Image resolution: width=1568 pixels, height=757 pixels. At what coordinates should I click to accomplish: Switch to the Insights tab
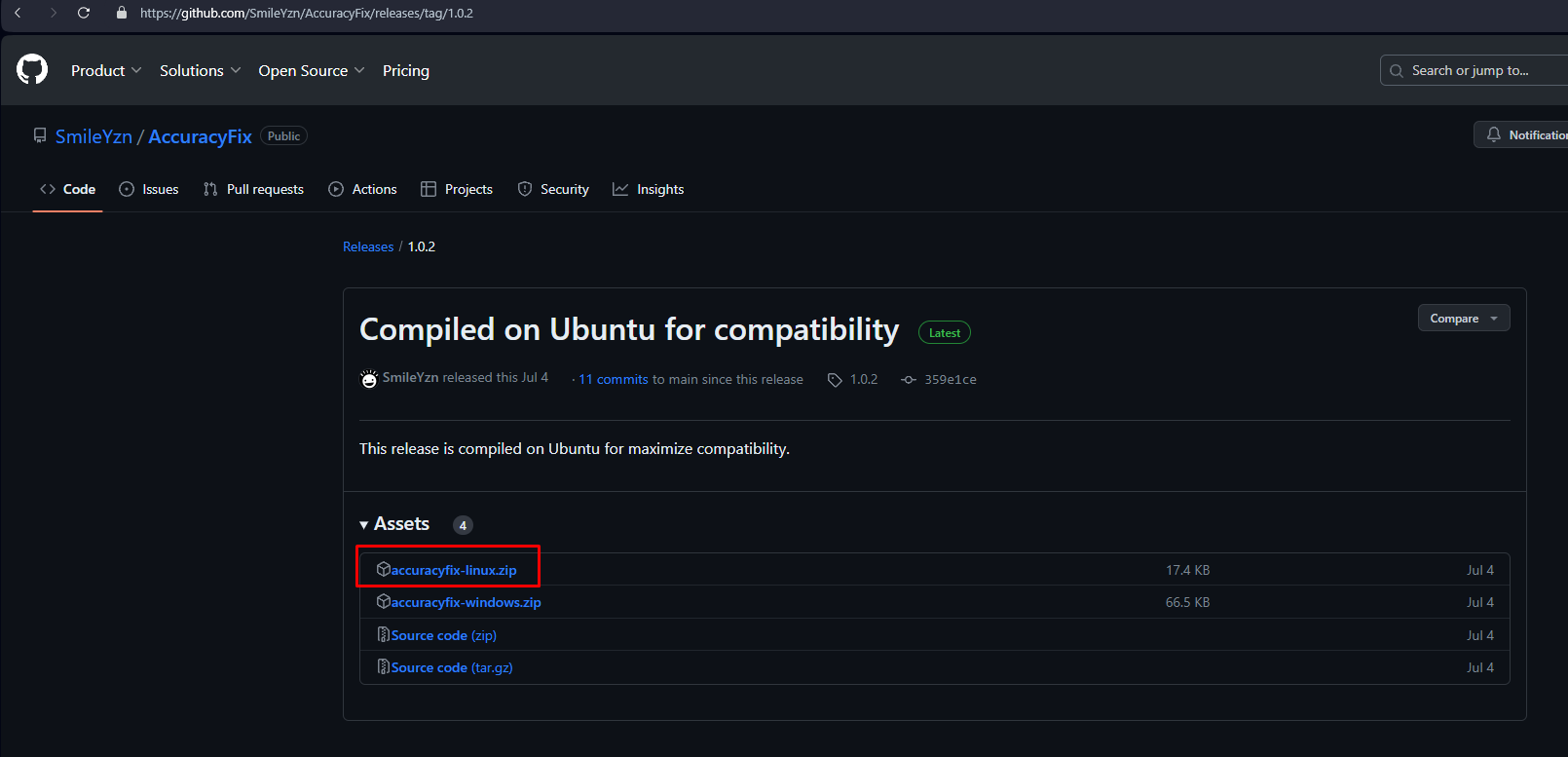(648, 189)
